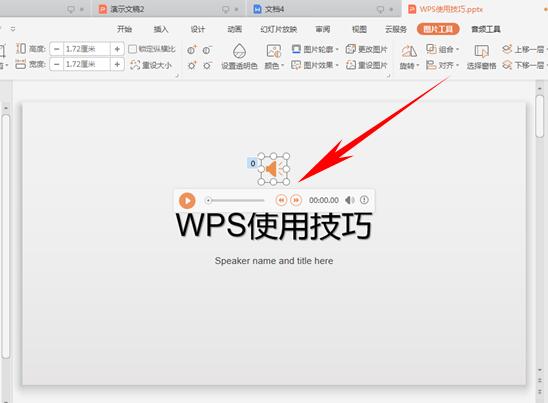Click the WPS使用技巧 title text
548x403 pixels.
274,226
